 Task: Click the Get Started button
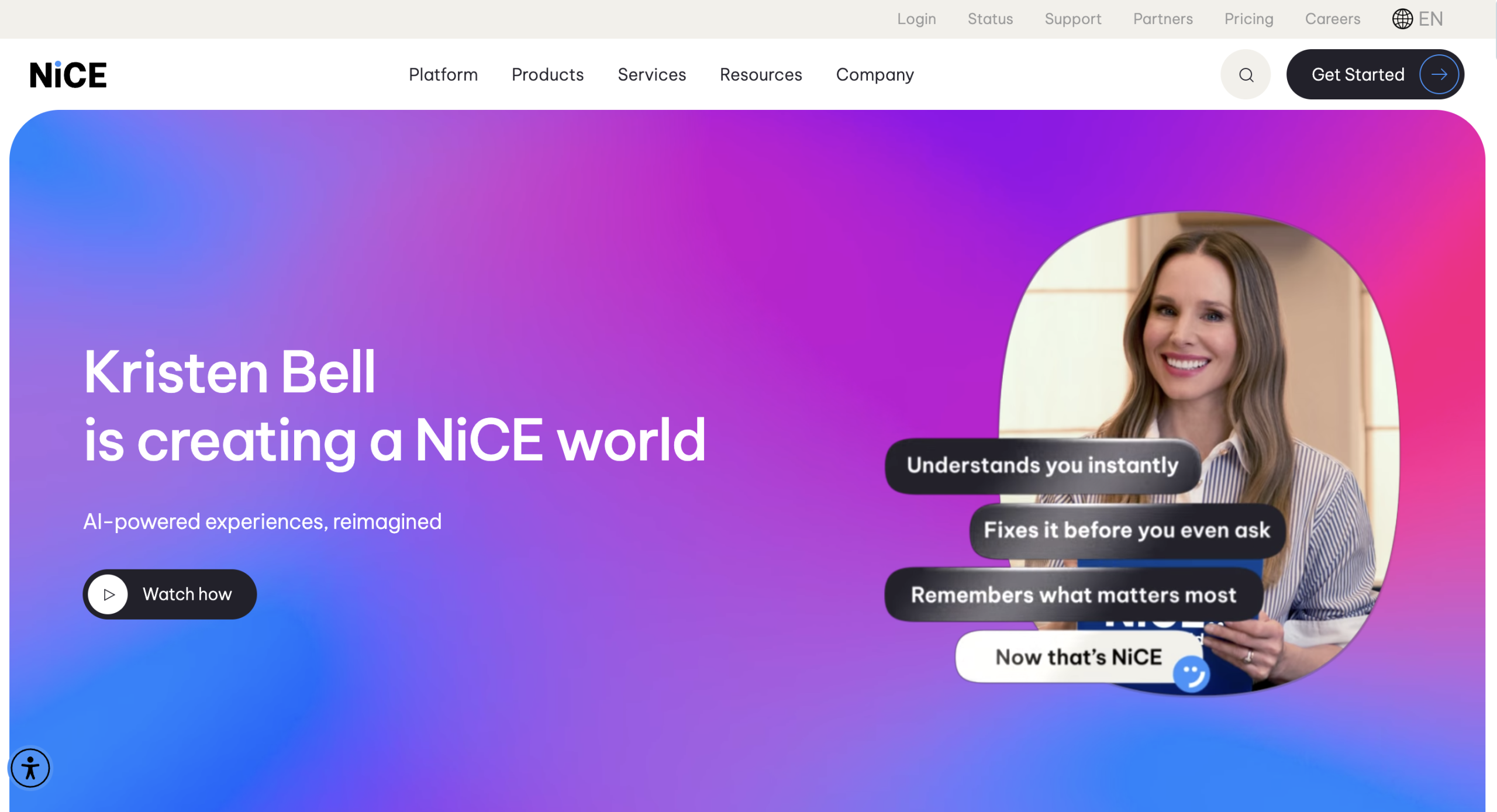[1375, 74]
